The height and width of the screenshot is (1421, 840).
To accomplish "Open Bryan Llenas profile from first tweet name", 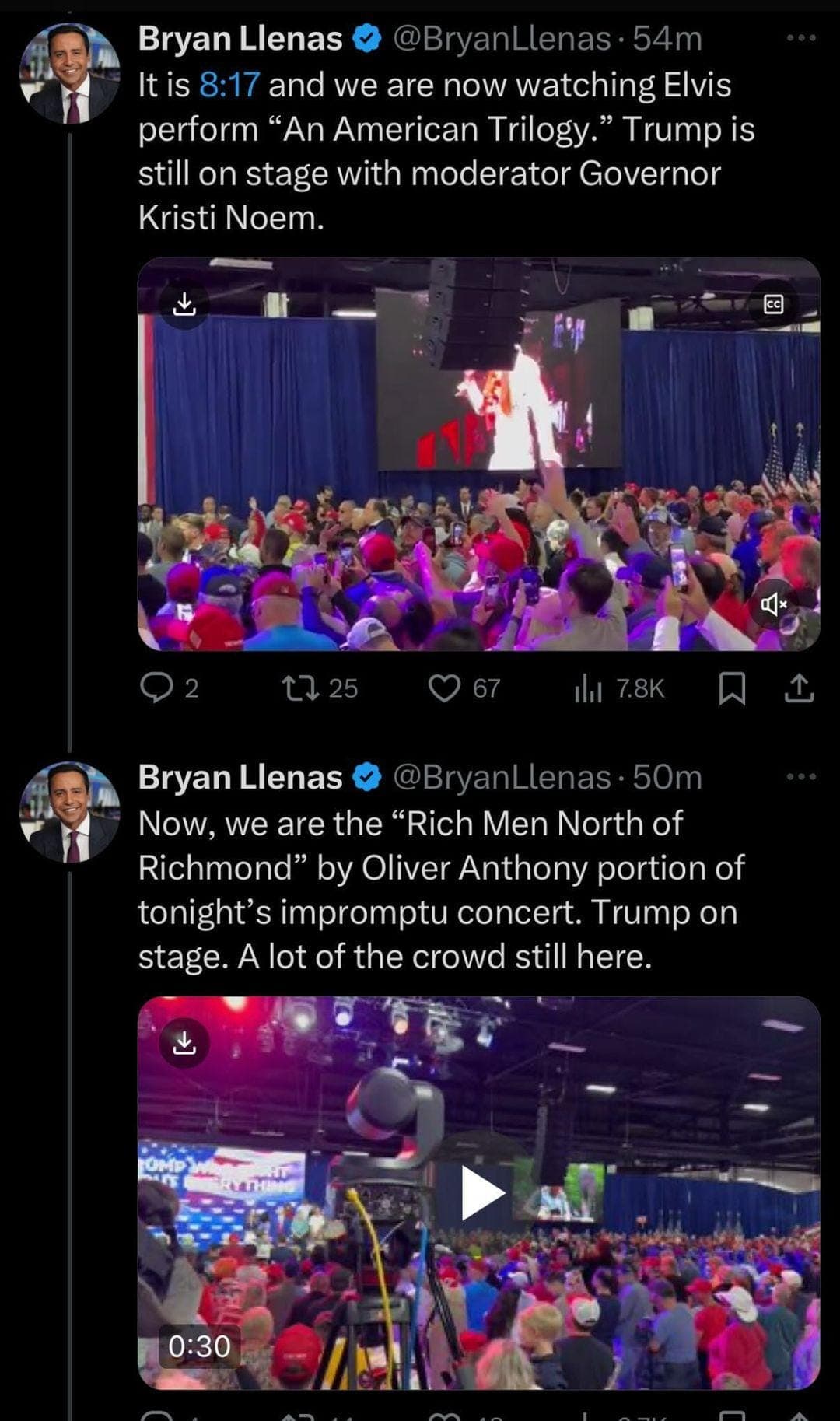I will tap(240, 38).
